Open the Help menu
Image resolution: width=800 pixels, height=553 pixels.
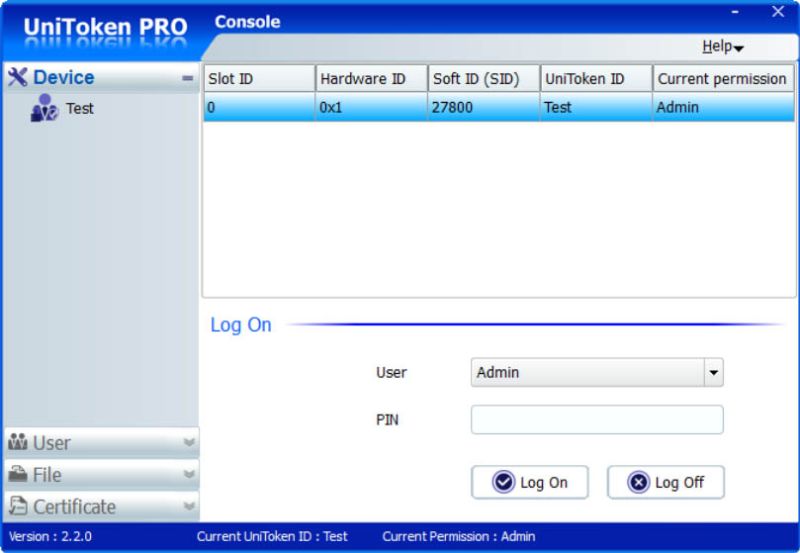point(722,47)
